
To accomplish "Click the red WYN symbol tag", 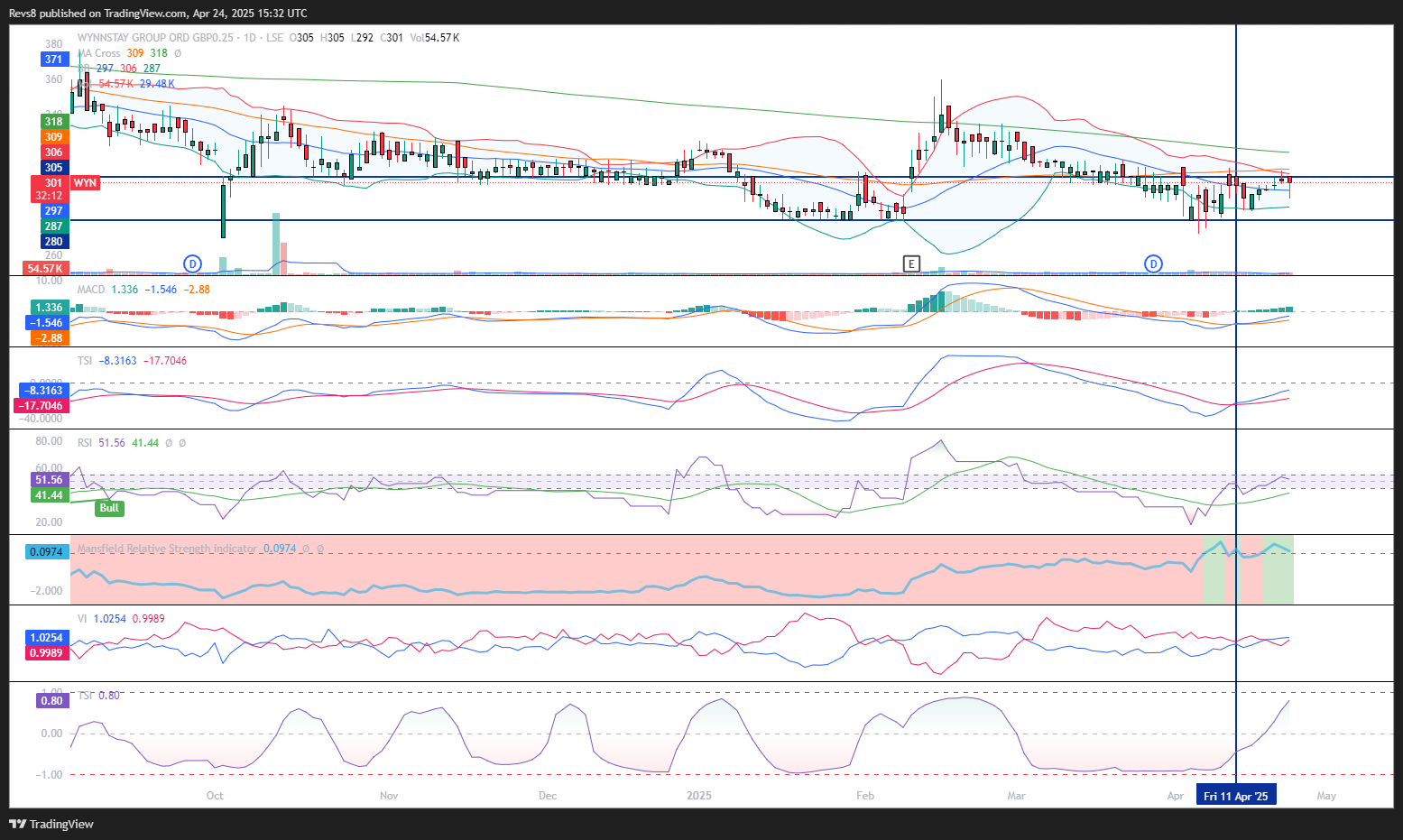I will coord(85,183).
